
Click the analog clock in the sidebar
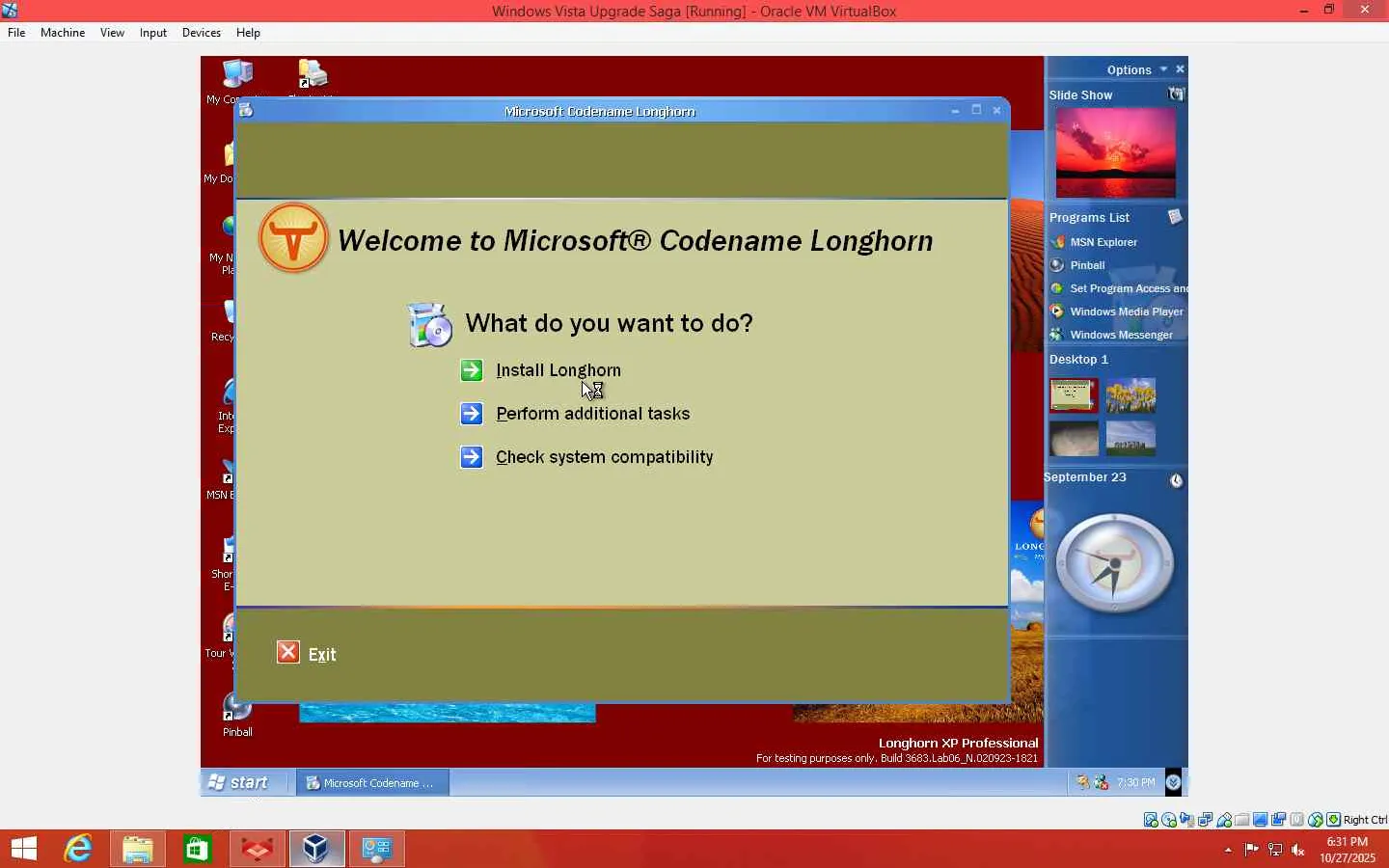1115,562
